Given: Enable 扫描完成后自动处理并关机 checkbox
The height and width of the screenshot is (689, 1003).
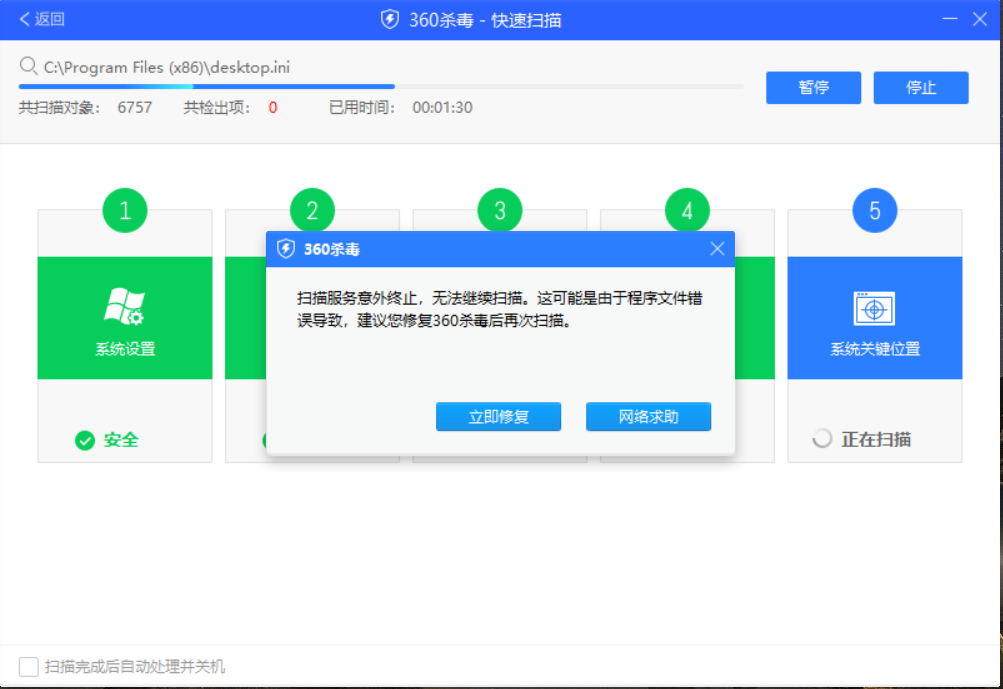Looking at the screenshot, I should coord(29,666).
